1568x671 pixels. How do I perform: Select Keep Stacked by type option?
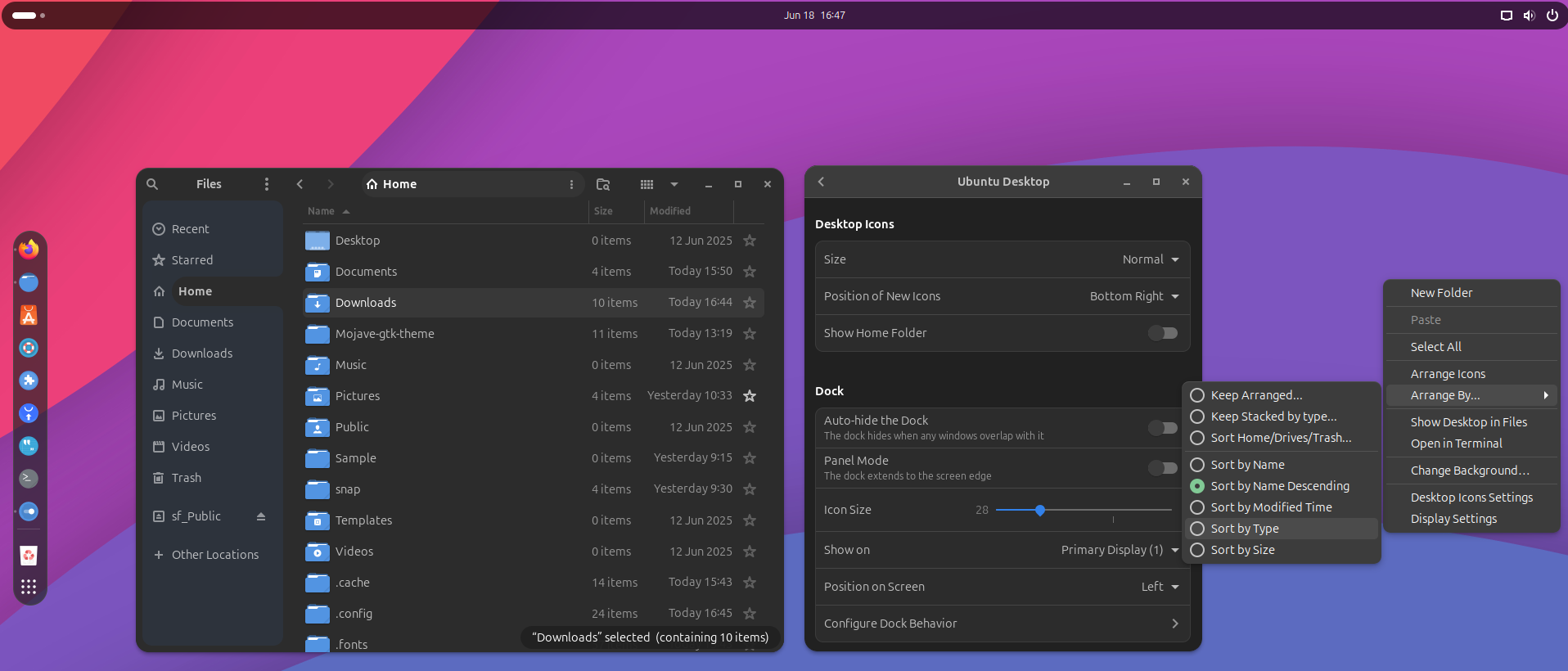coord(1282,417)
